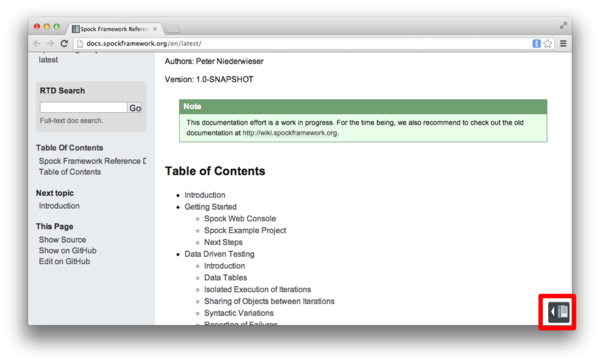Open Spock Web Console link
This screenshot has width=600, height=364.
(240, 219)
